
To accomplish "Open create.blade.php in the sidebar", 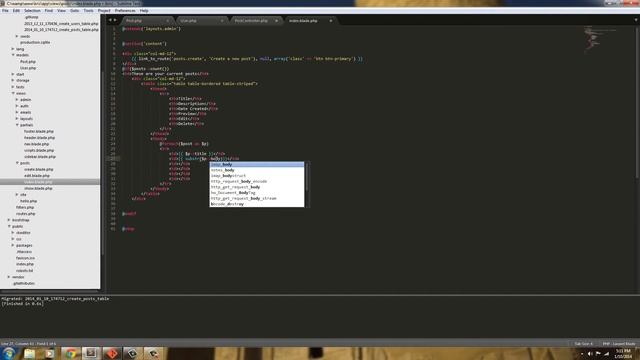I will pyautogui.click(x=38, y=169).
